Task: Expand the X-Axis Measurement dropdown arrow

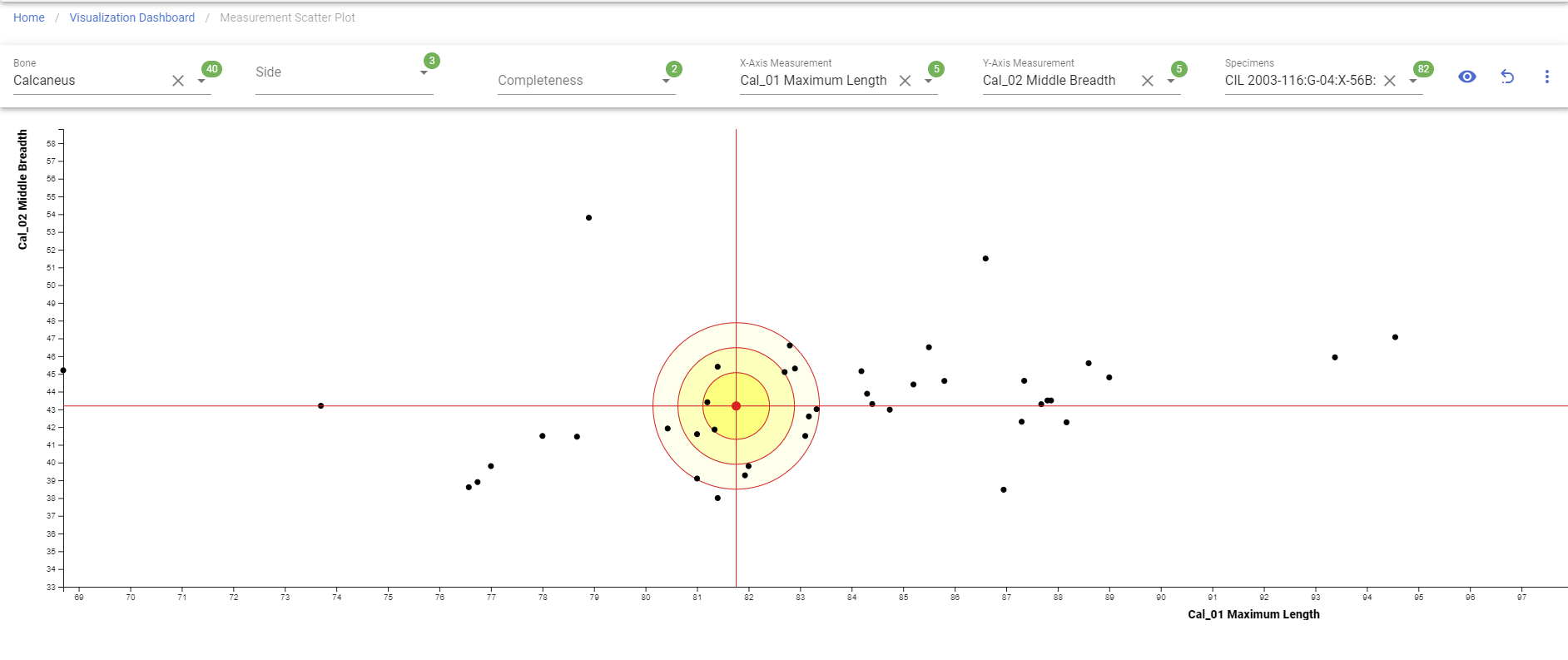Action: pyautogui.click(x=928, y=81)
